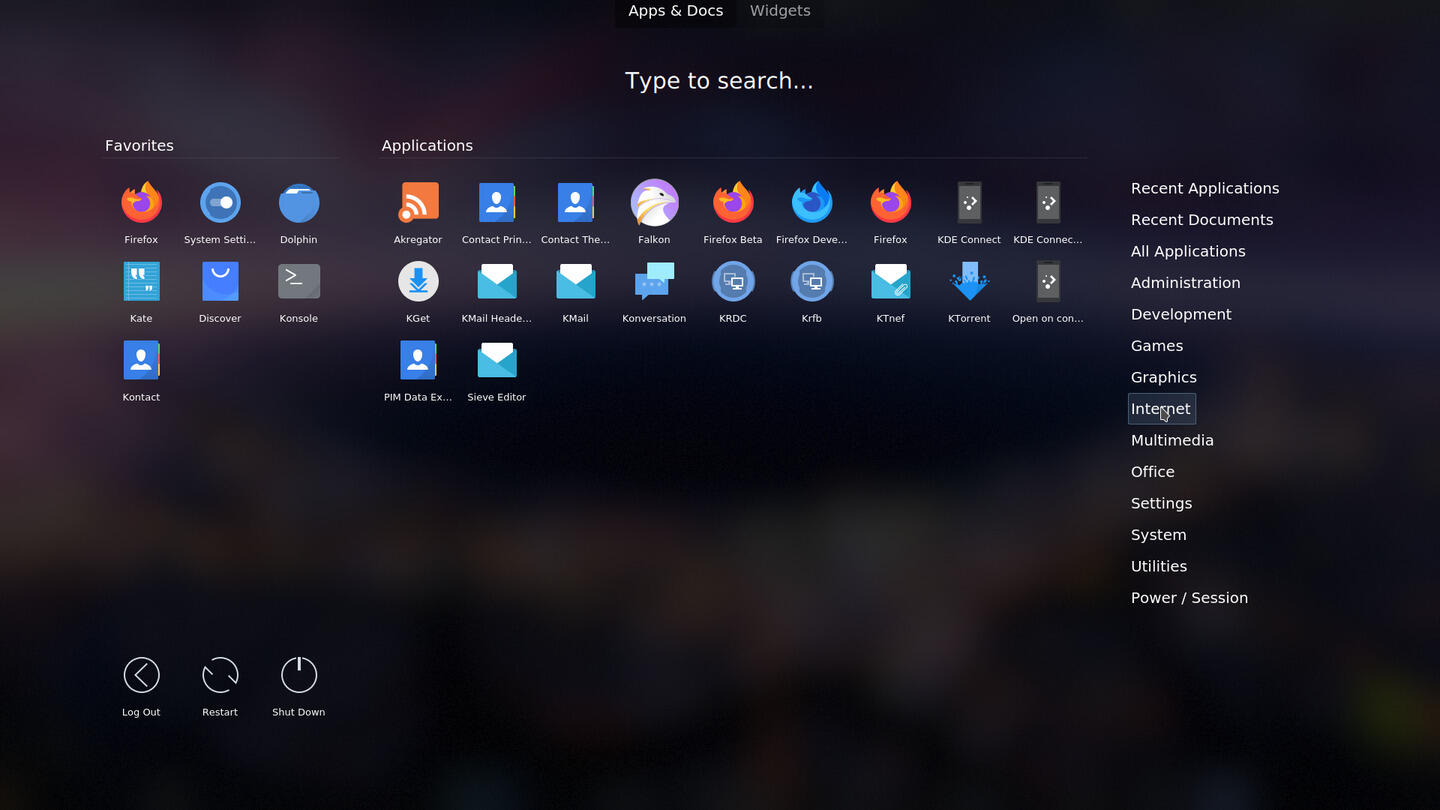Viewport: 1440px width, 810px height.
Task: Open the Development category
Action: pyautogui.click(x=1181, y=314)
